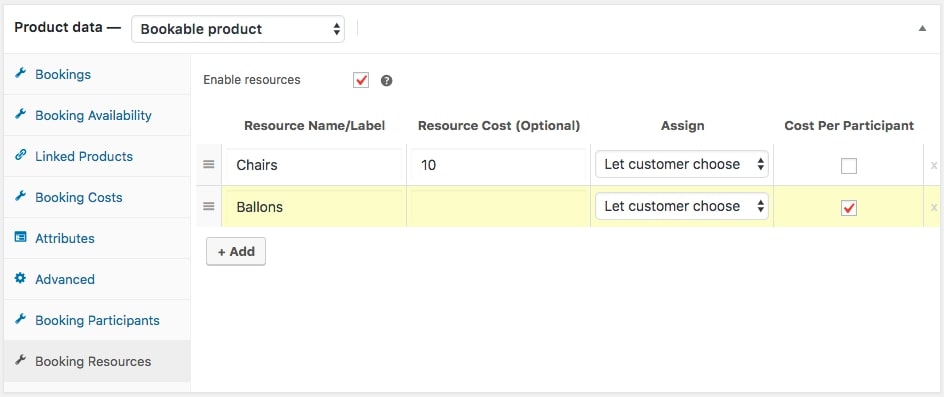944x397 pixels.
Task: Click the wrench icon beside Booking Costs
Action: pos(20,196)
